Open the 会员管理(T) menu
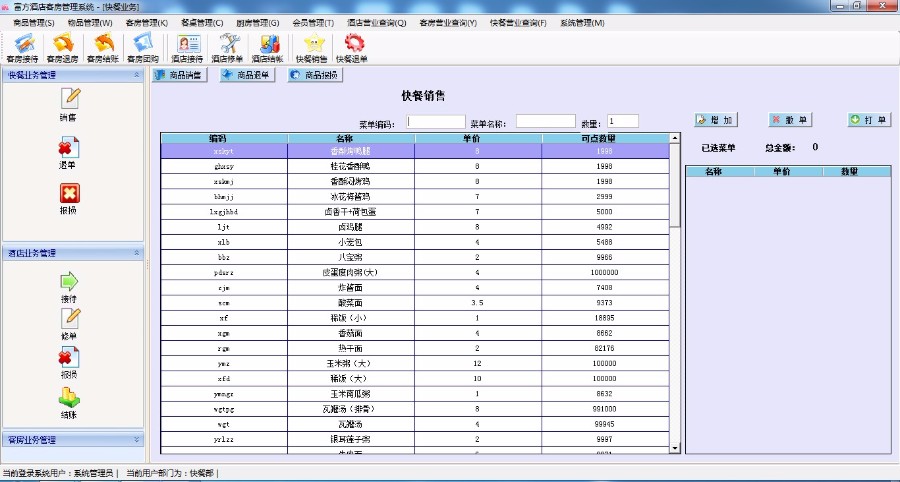This screenshot has height=482, width=900. [313, 23]
